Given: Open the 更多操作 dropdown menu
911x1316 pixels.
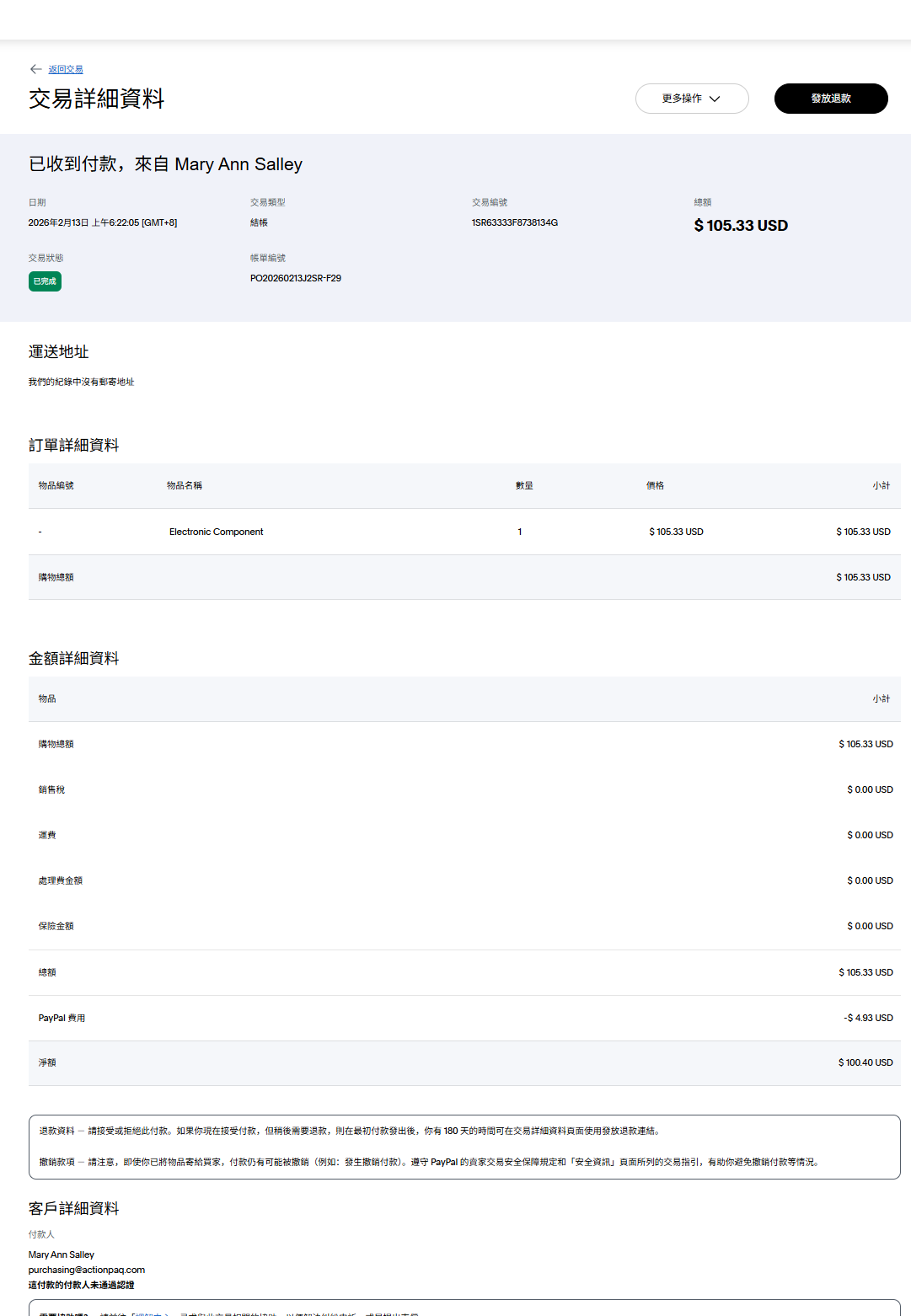Looking at the screenshot, I should pos(691,99).
